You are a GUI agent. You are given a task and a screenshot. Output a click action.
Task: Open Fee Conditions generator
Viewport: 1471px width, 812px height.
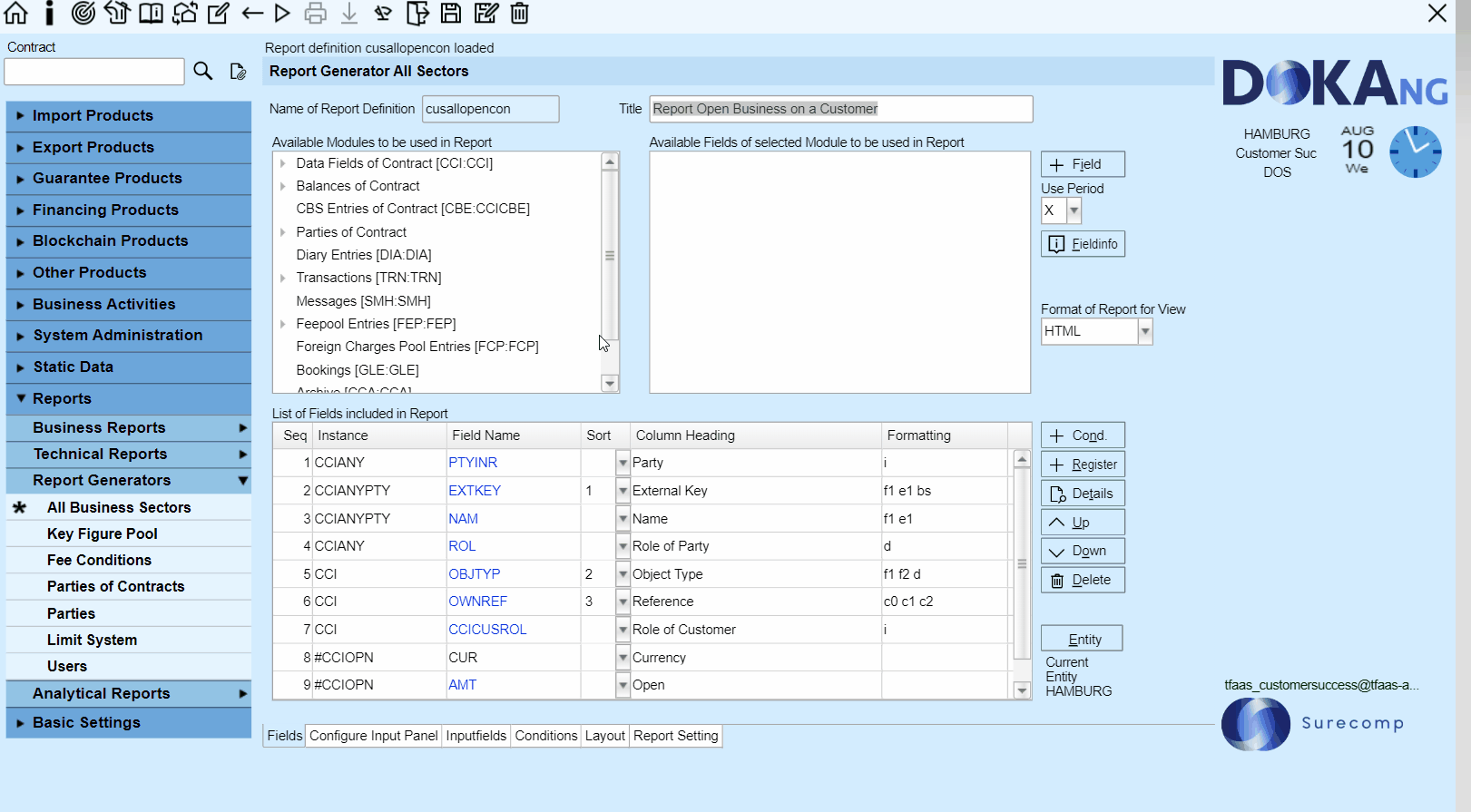pyautogui.click(x=129, y=560)
